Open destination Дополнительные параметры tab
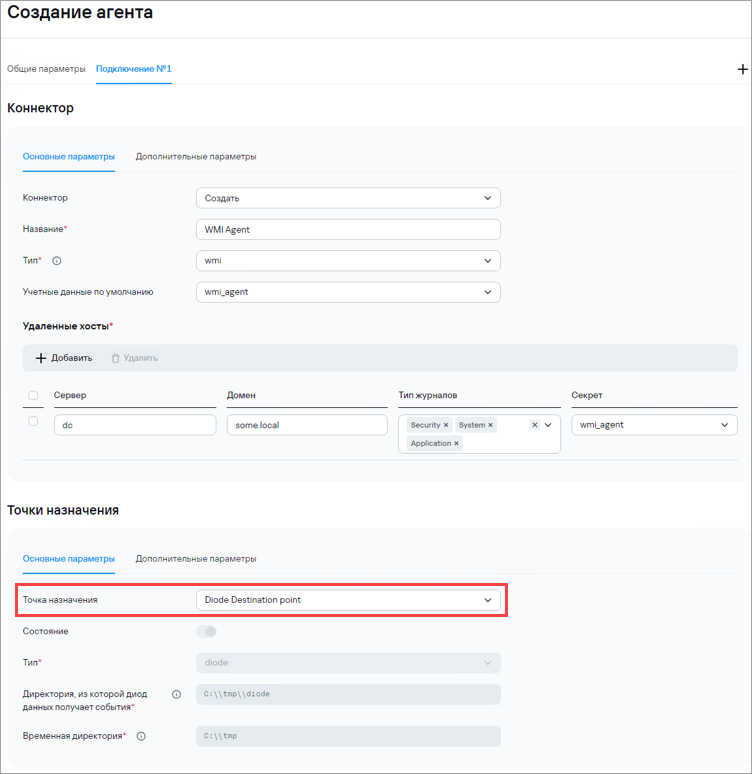This screenshot has width=752, height=774. tap(196, 559)
